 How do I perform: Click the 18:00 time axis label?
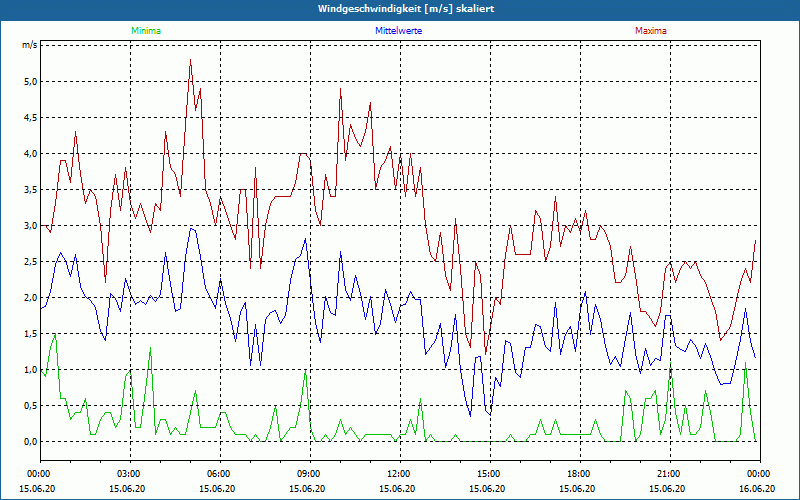[x=580, y=474]
